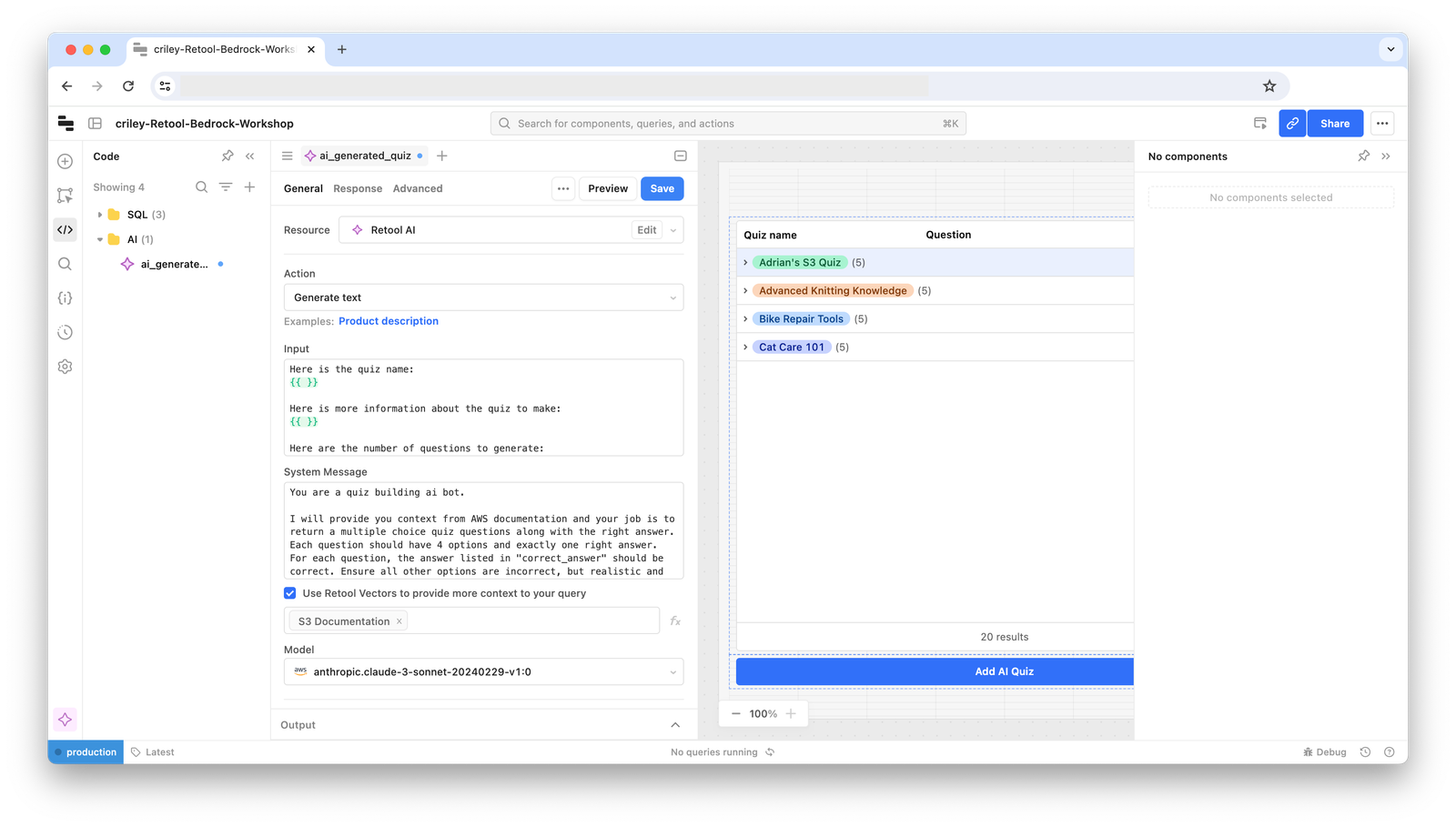Toggle the left panel layout icon
Viewport: 1456px width, 827px height.
tap(95, 124)
